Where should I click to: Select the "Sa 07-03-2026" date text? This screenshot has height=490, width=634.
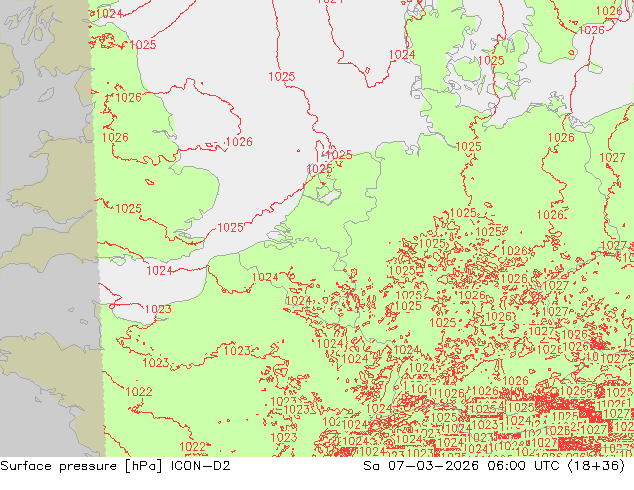pos(423,466)
